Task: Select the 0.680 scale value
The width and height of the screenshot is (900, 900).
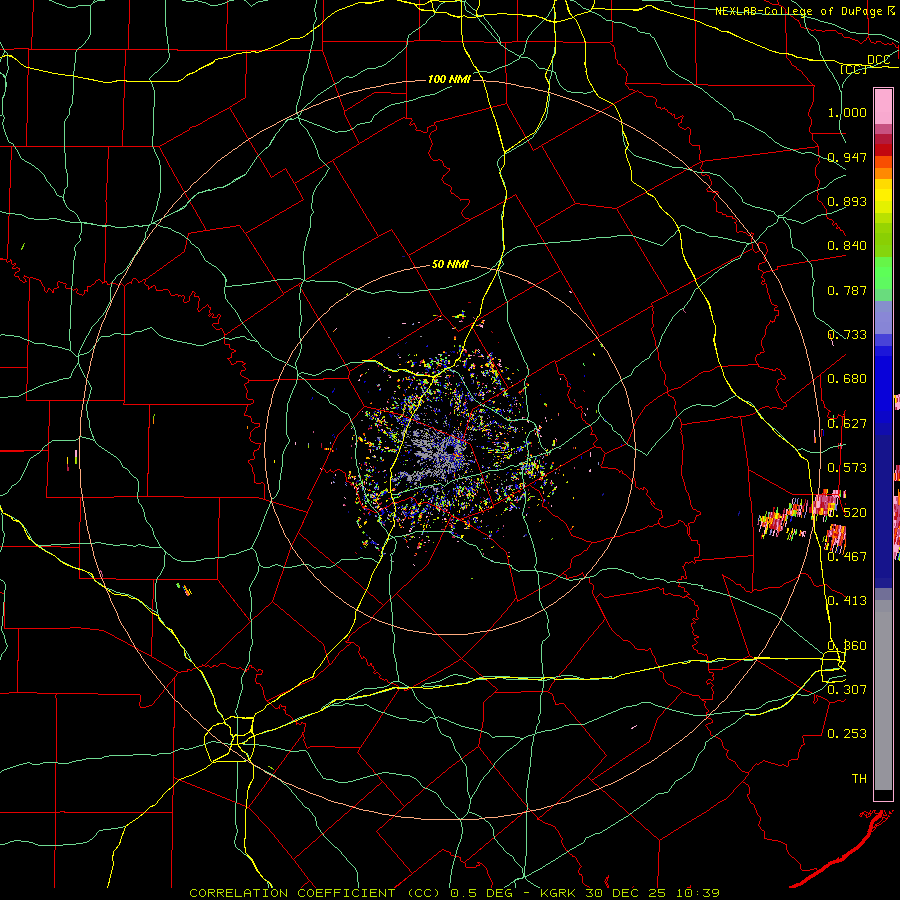Action: click(847, 379)
